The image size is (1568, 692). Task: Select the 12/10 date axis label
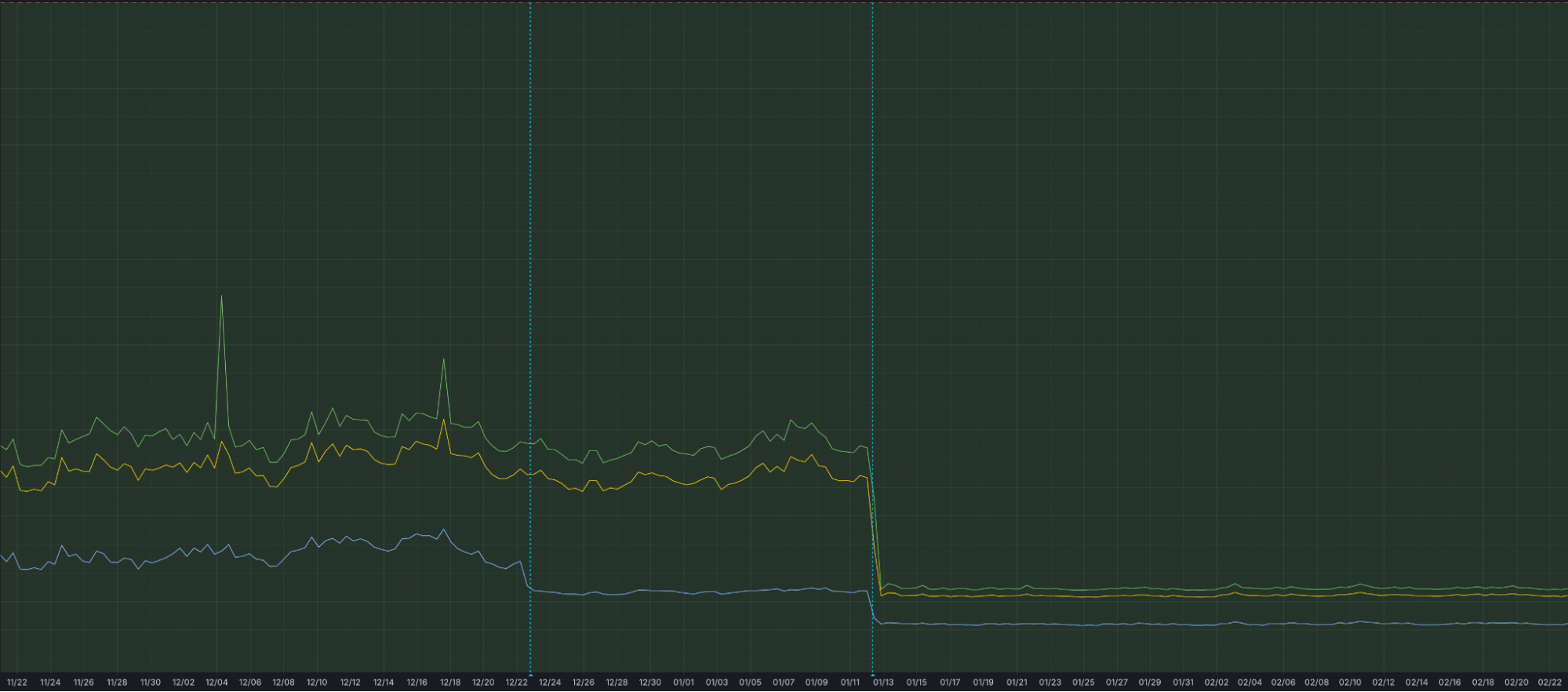(x=317, y=683)
